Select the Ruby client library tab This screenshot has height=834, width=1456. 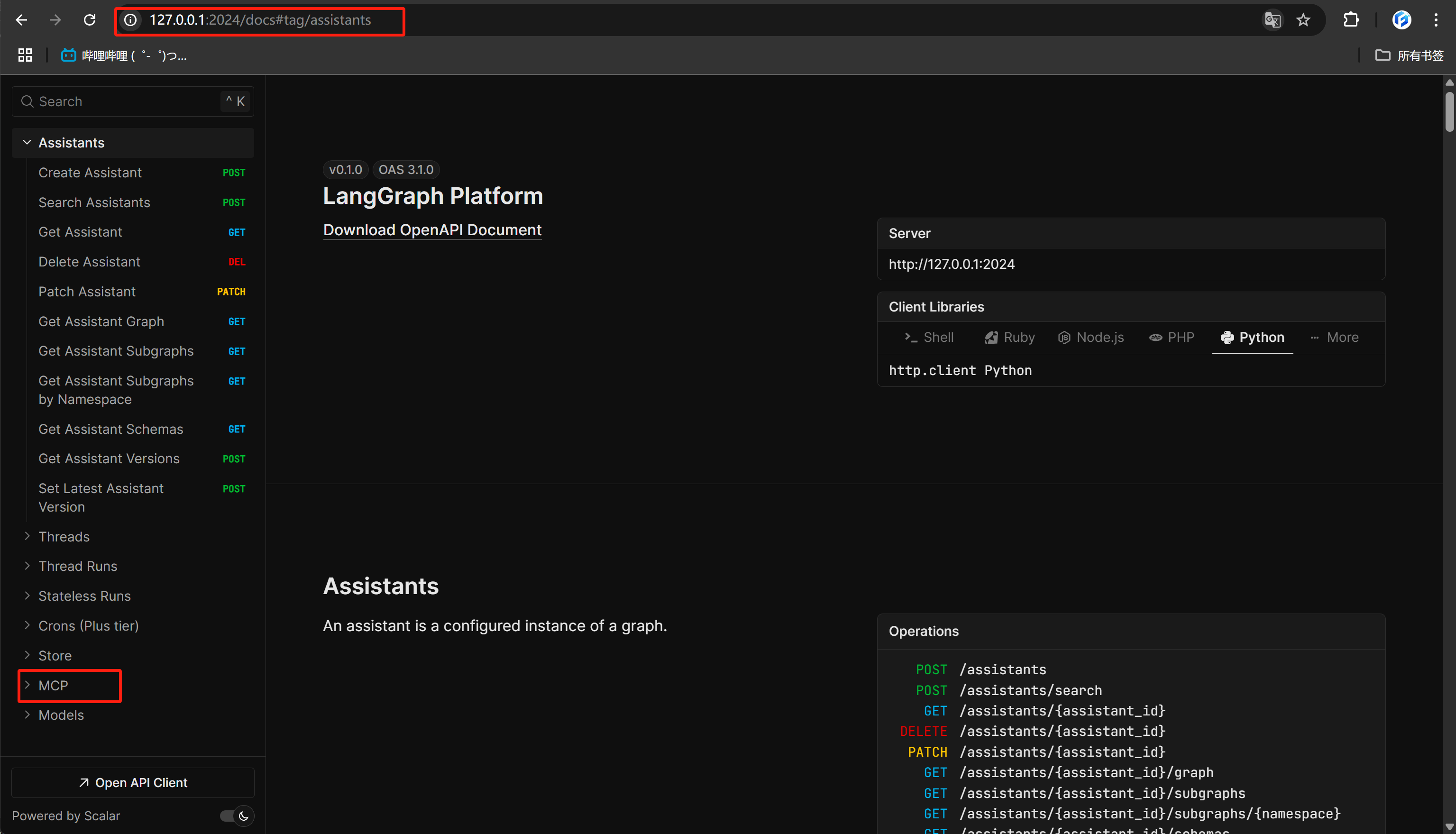tap(1010, 338)
